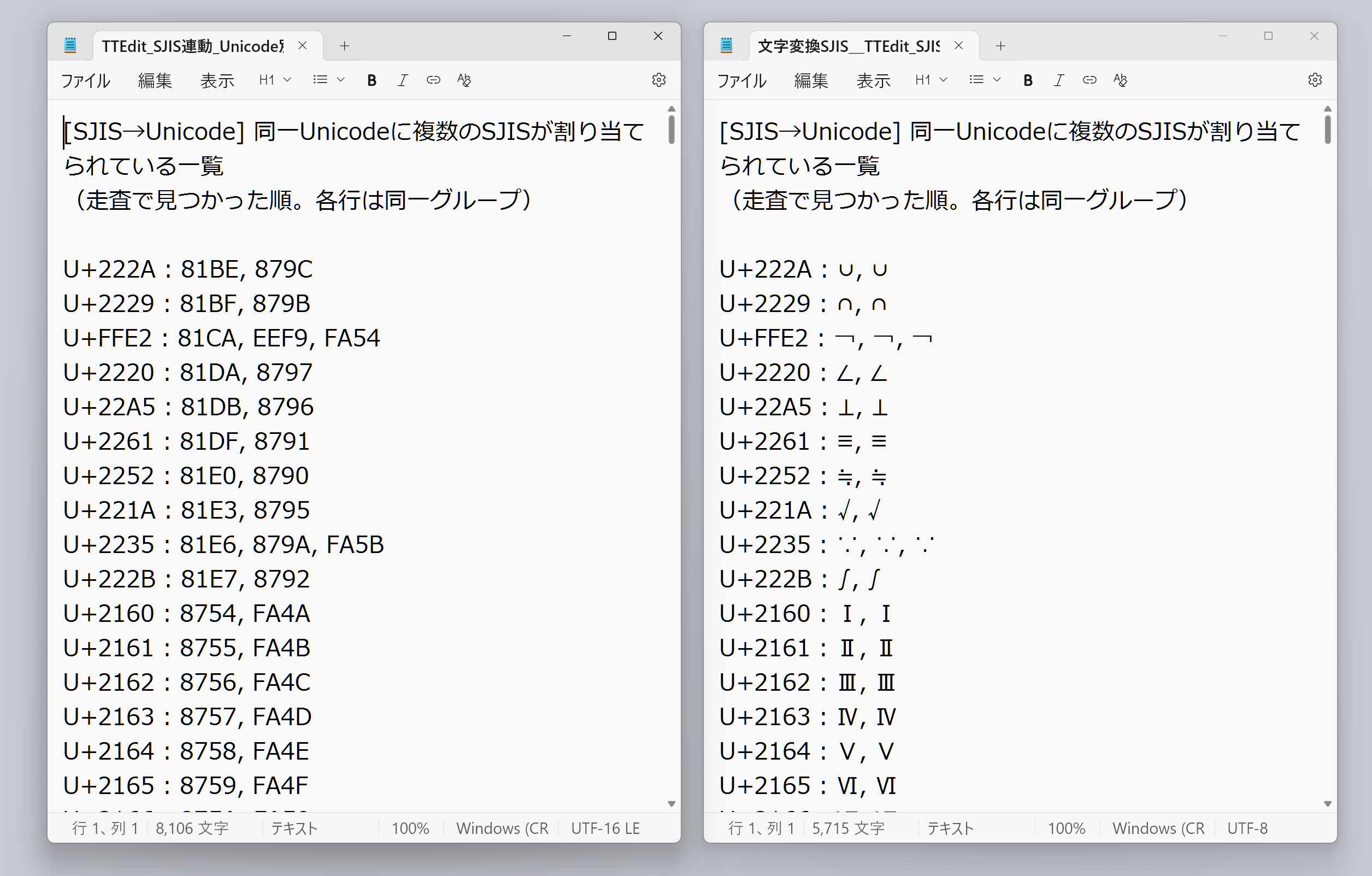
Task: Open list style dropdown in right window
Action: (985, 80)
